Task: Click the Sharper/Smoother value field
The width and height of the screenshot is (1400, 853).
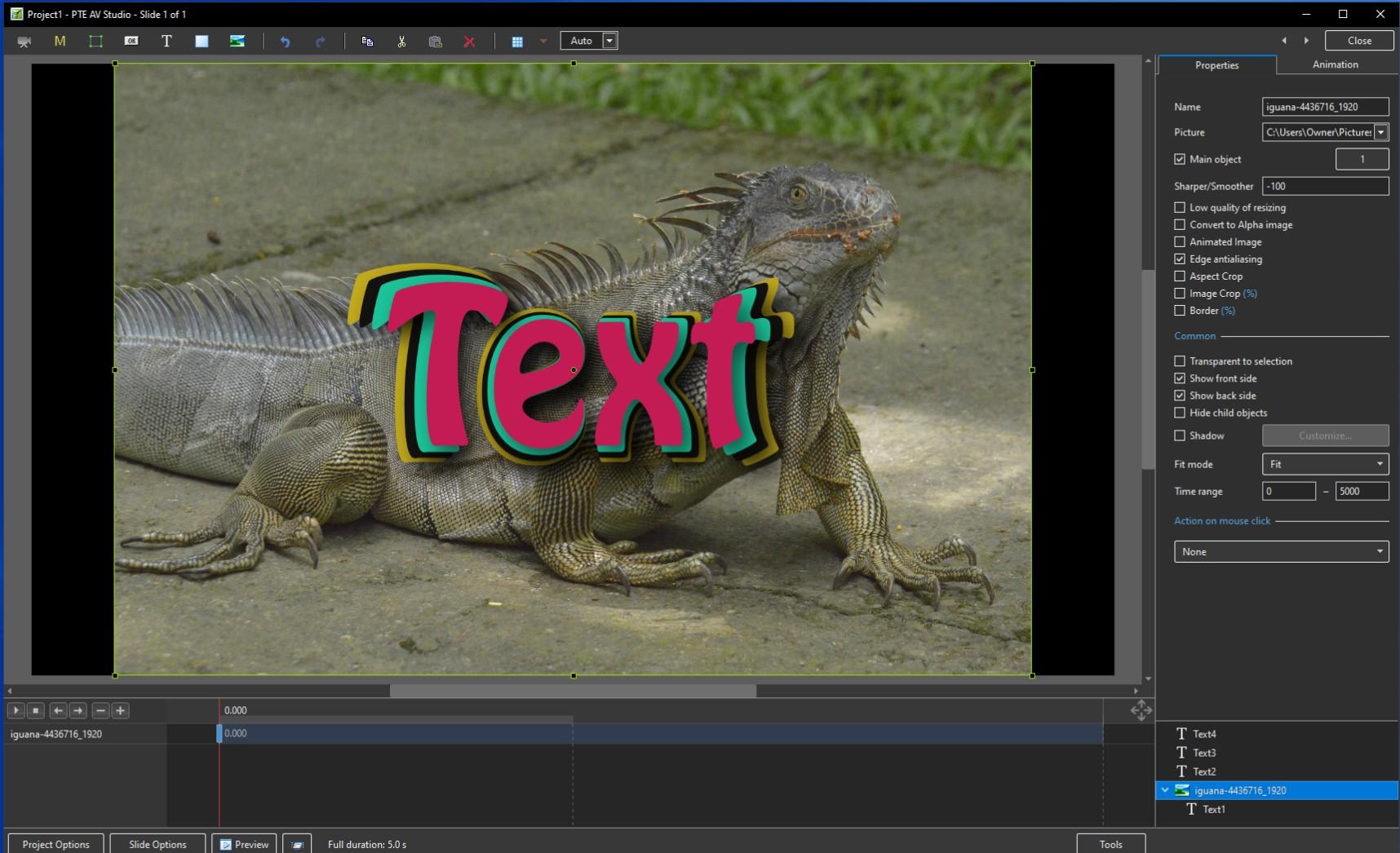Action: (x=1325, y=186)
